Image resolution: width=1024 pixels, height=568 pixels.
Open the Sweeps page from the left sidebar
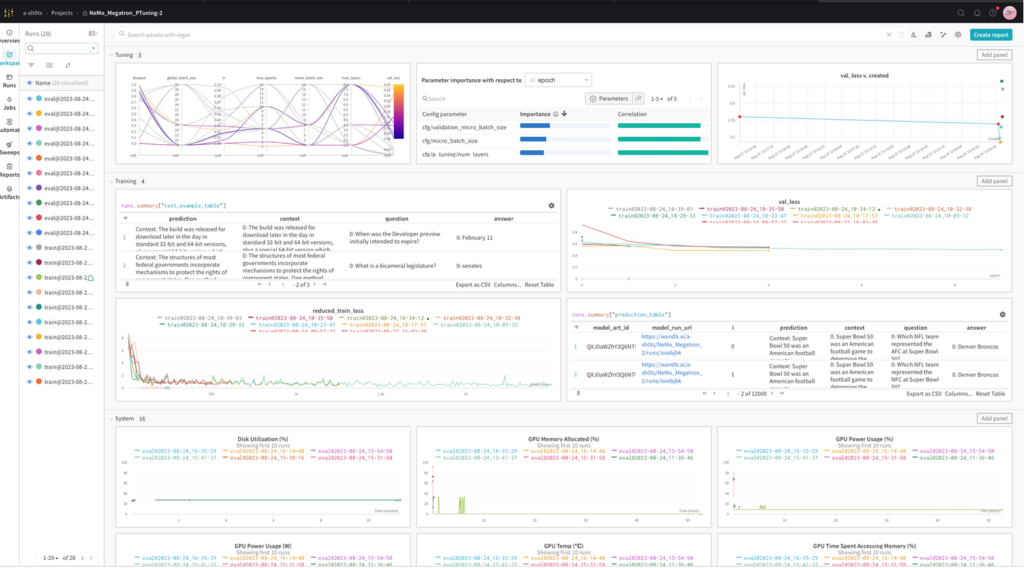point(9,148)
